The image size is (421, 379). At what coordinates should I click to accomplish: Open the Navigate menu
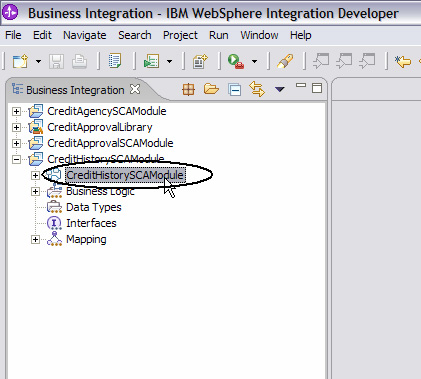[x=85, y=35]
